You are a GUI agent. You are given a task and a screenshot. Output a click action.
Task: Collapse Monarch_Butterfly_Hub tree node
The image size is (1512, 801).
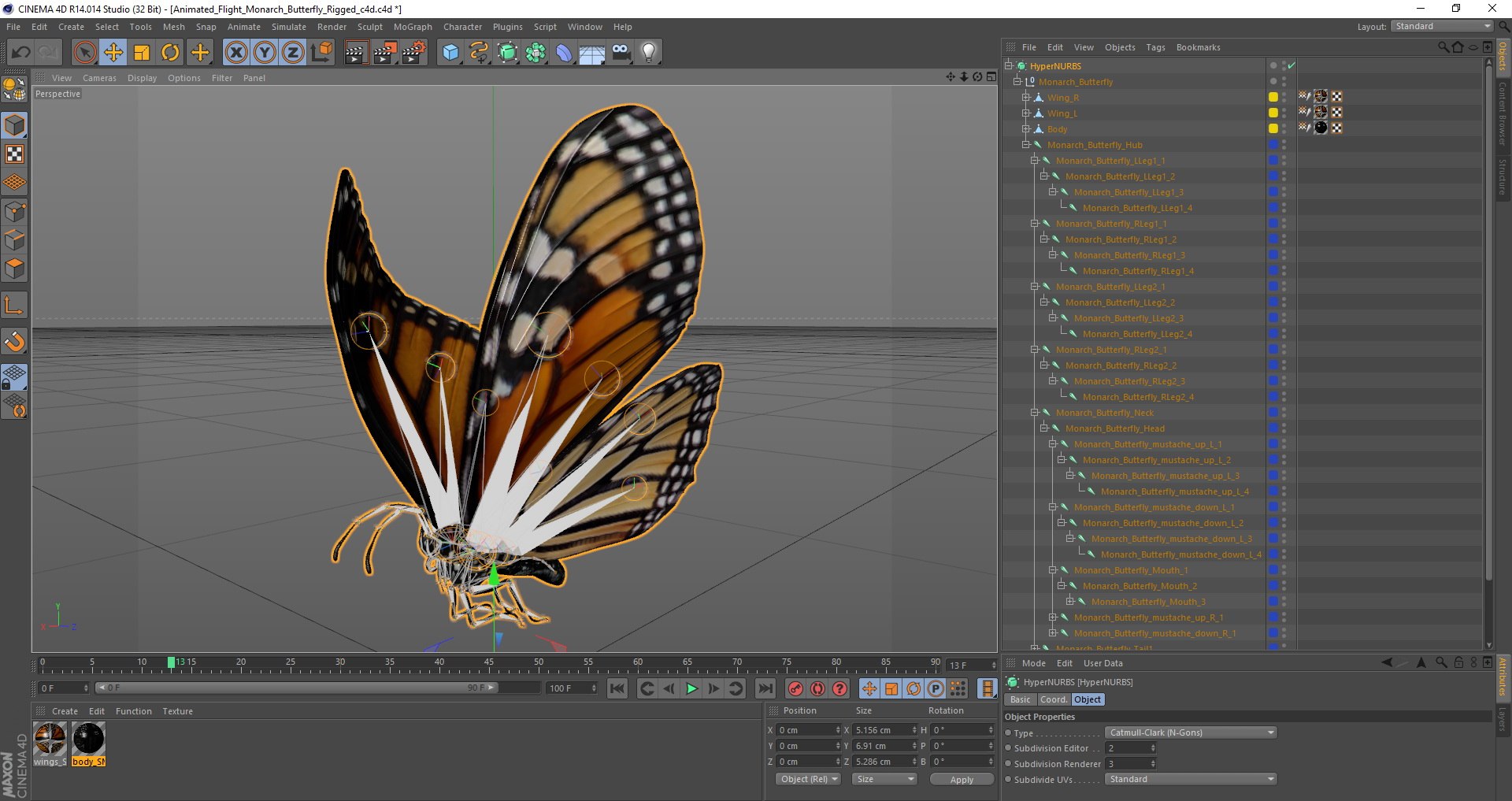click(1025, 144)
